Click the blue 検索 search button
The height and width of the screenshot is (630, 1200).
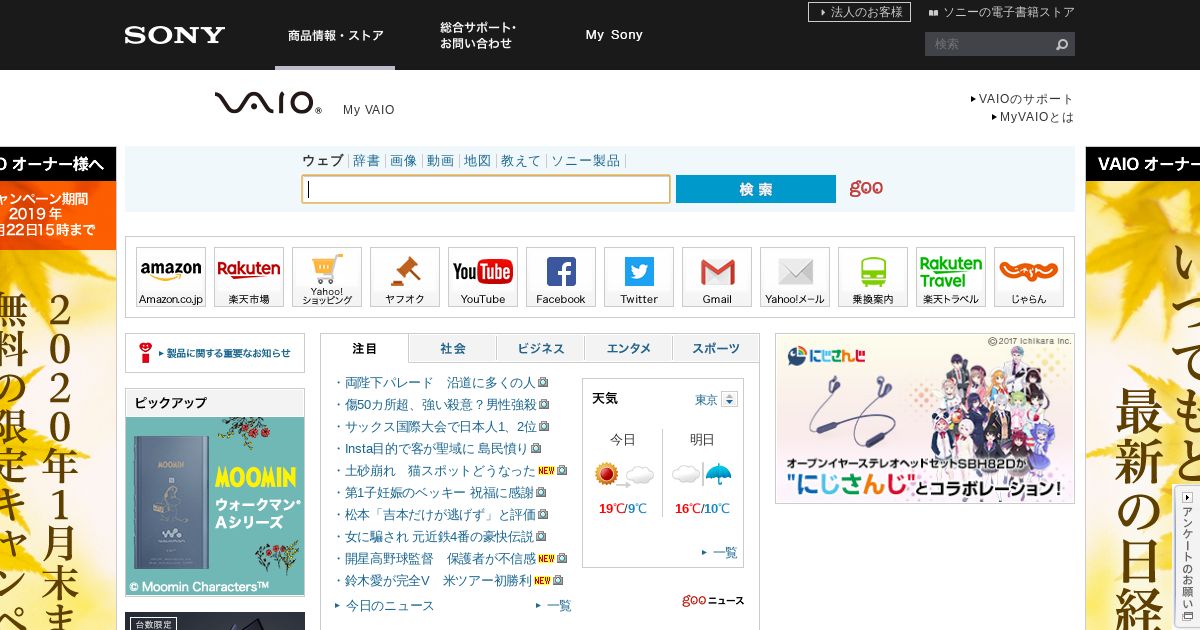tap(756, 189)
